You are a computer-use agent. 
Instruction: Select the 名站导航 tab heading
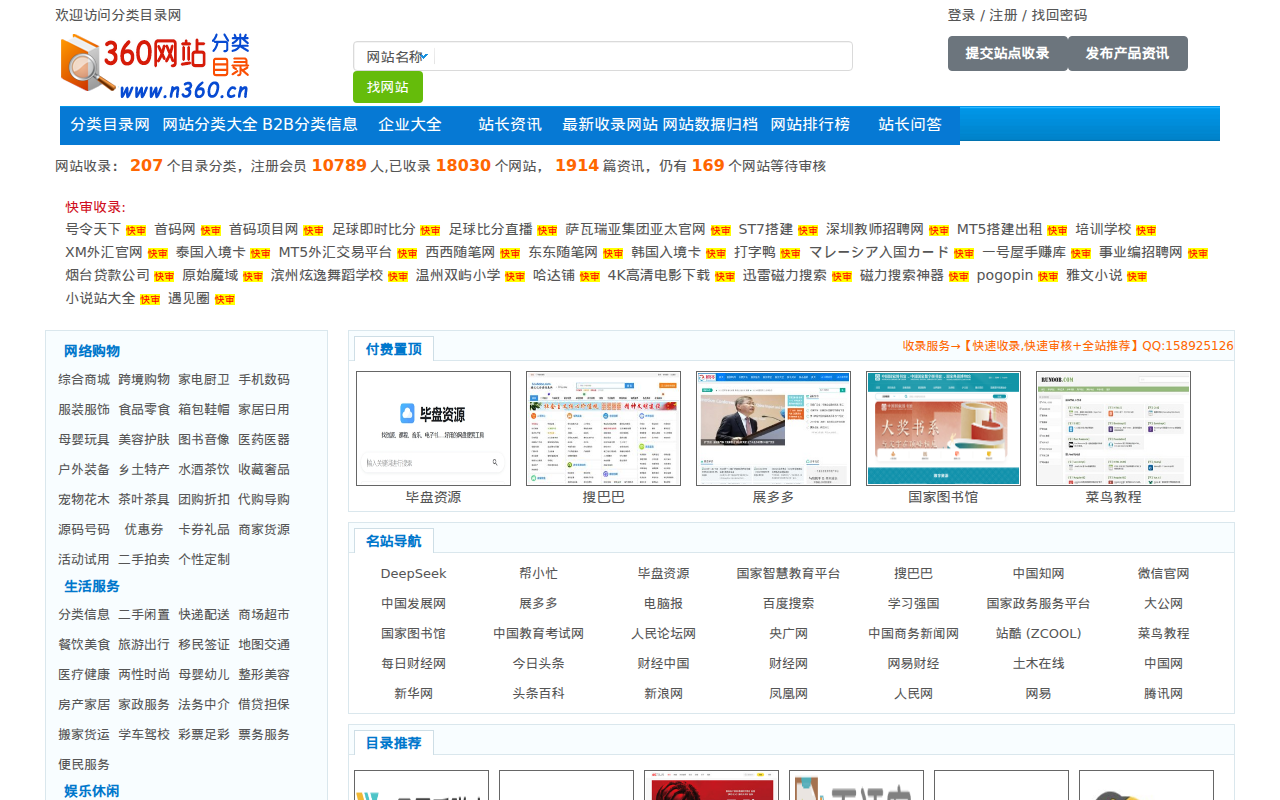coord(394,541)
